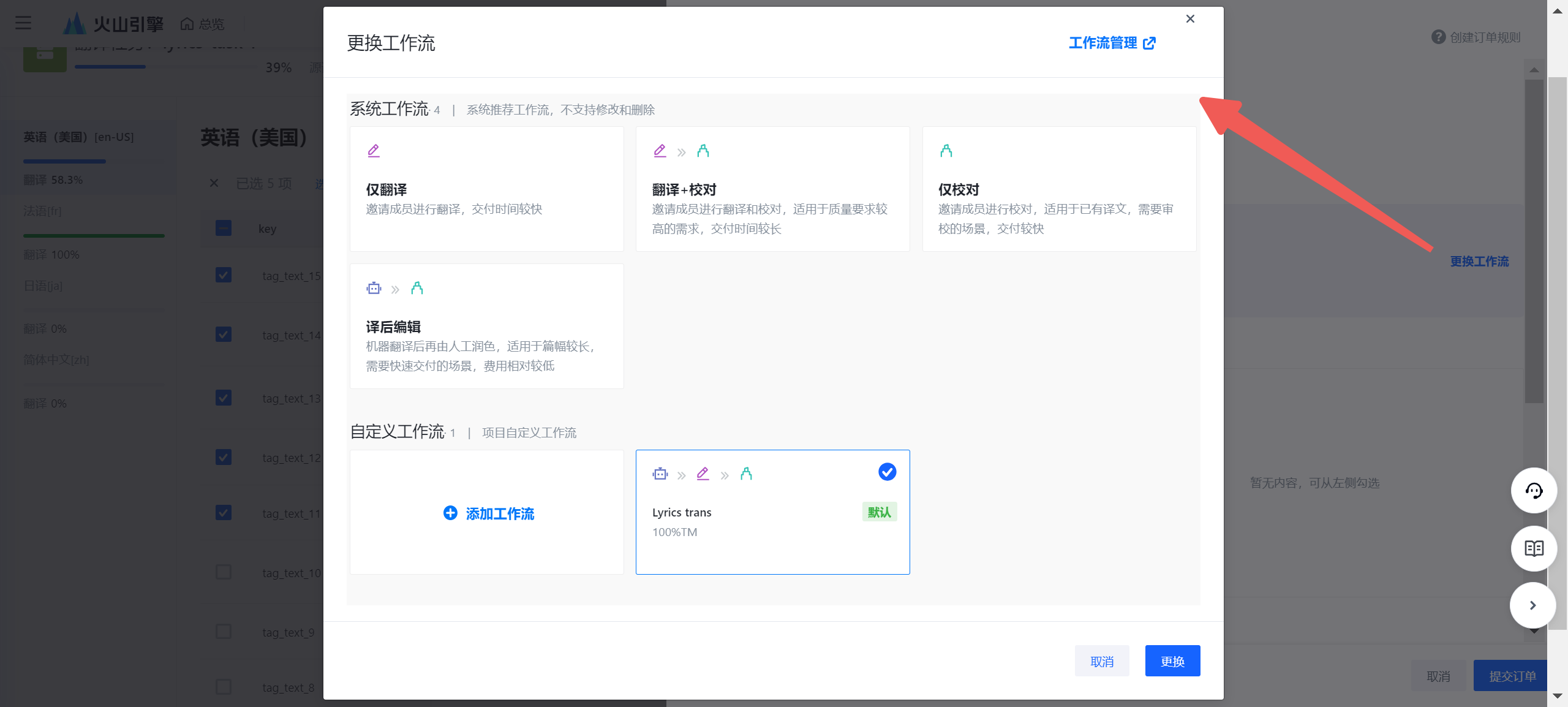Click the scrollbar down arrow bottom right
The height and width of the screenshot is (707, 1568).
pyautogui.click(x=1557, y=696)
